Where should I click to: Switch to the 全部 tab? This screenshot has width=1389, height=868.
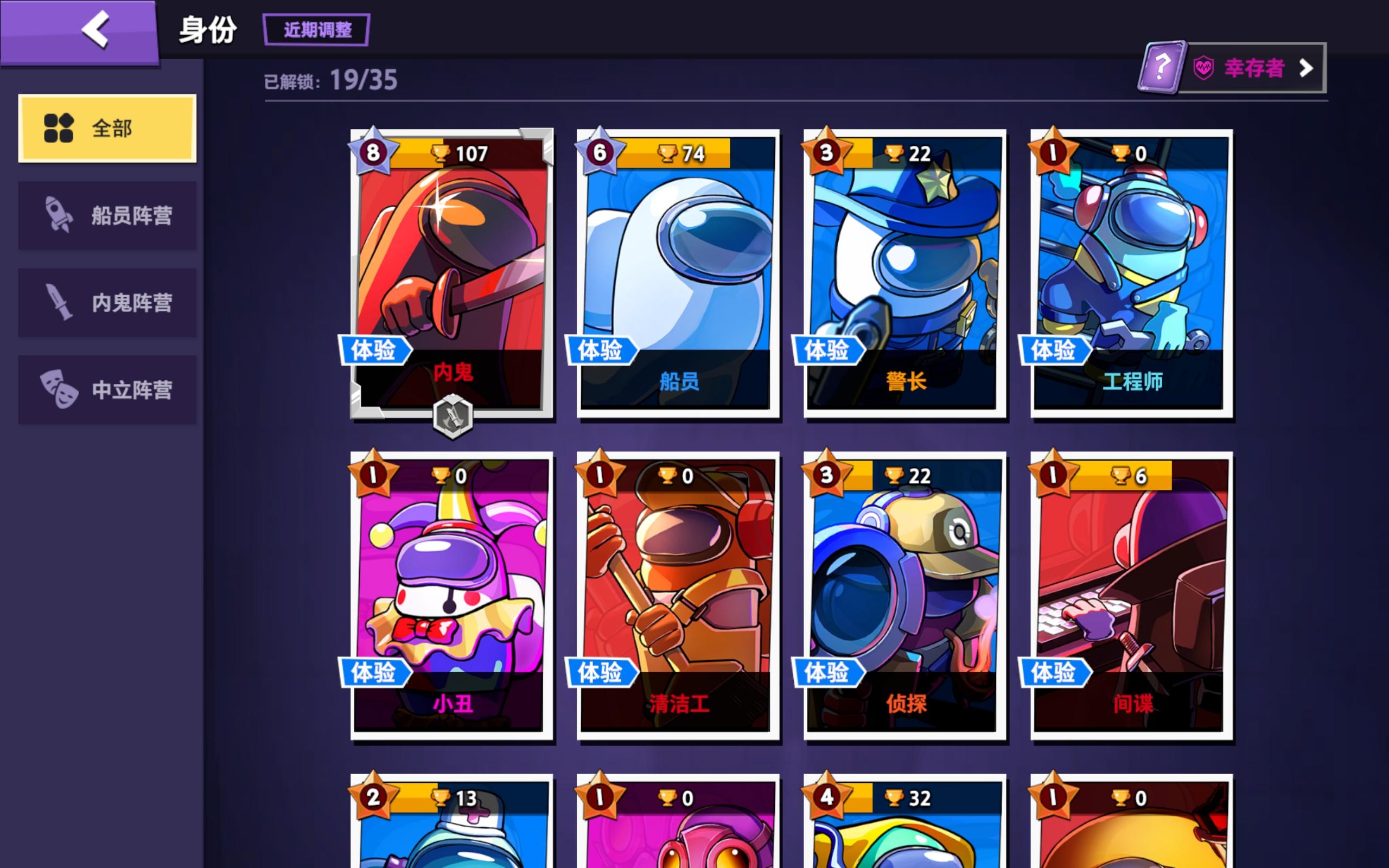click(x=107, y=128)
